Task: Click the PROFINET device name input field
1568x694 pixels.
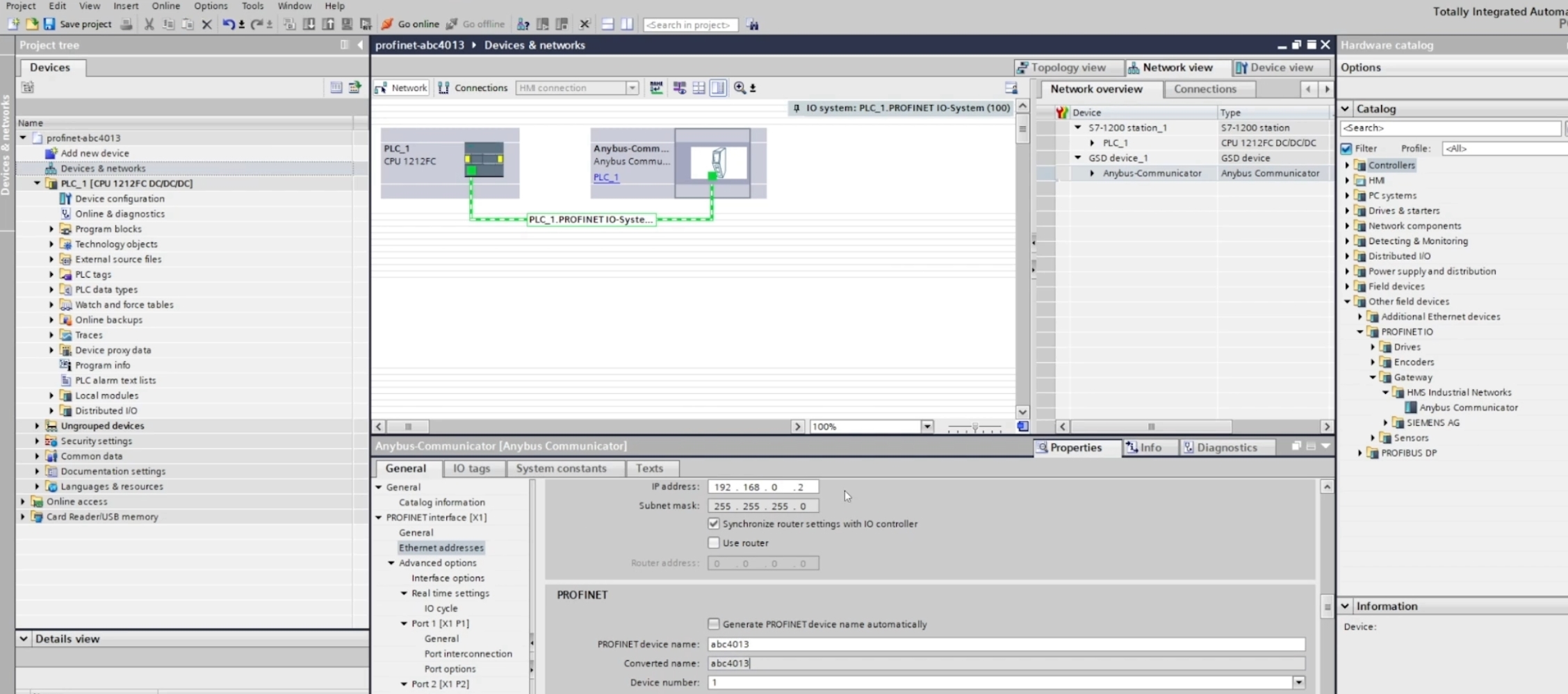Action: tap(1005, 644)
